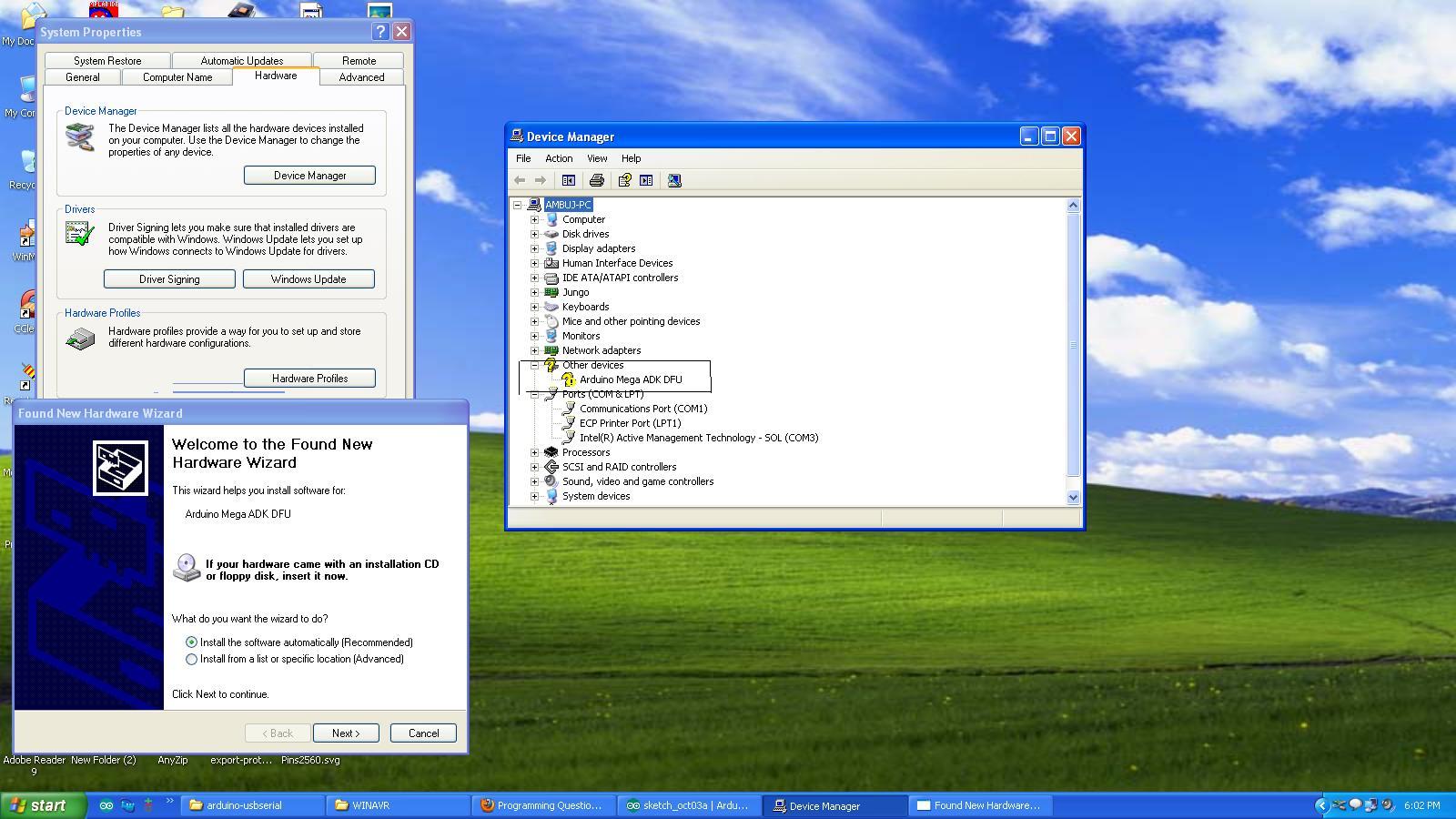The width and height of the screenshot is (1456, 819).
Task: Switch to the Advanced tab in System Properties
Action: (361, 77)
